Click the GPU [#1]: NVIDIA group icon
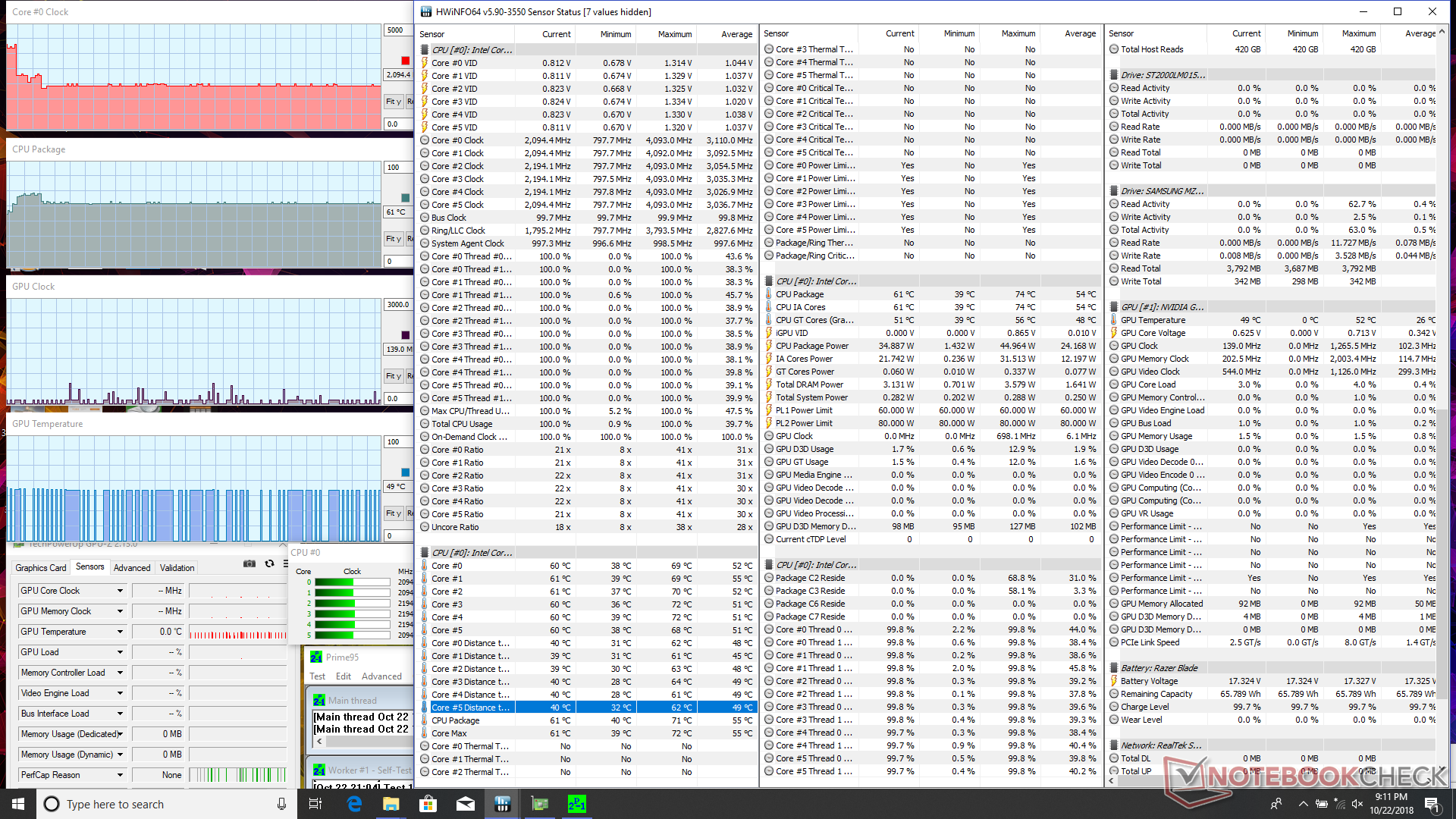The height and width of the screenshot is (819, 1456). point(1114,307)
